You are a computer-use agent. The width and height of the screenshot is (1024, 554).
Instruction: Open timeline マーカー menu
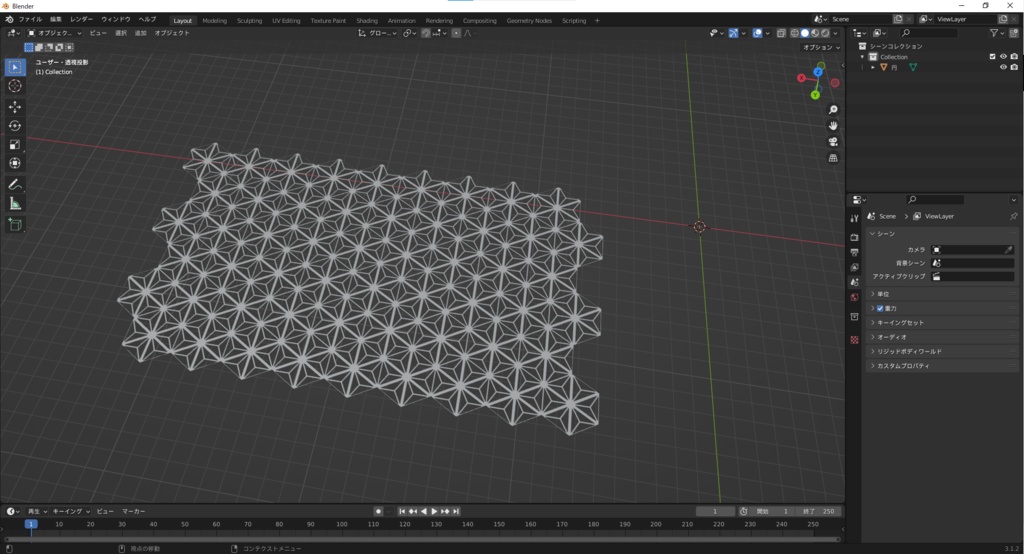coord(133,512)
